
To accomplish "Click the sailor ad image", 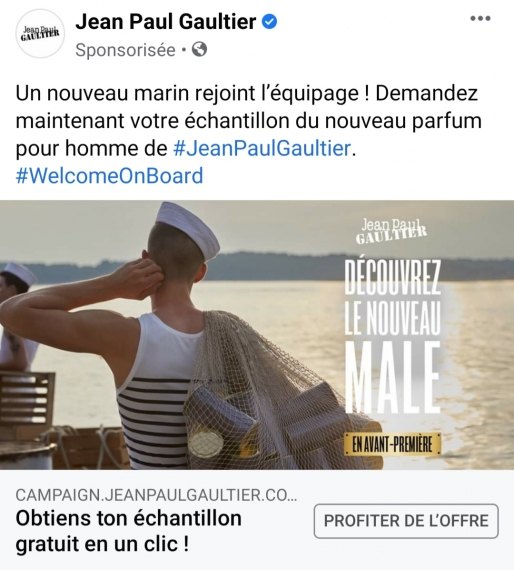I will click(x=257, y=335).
